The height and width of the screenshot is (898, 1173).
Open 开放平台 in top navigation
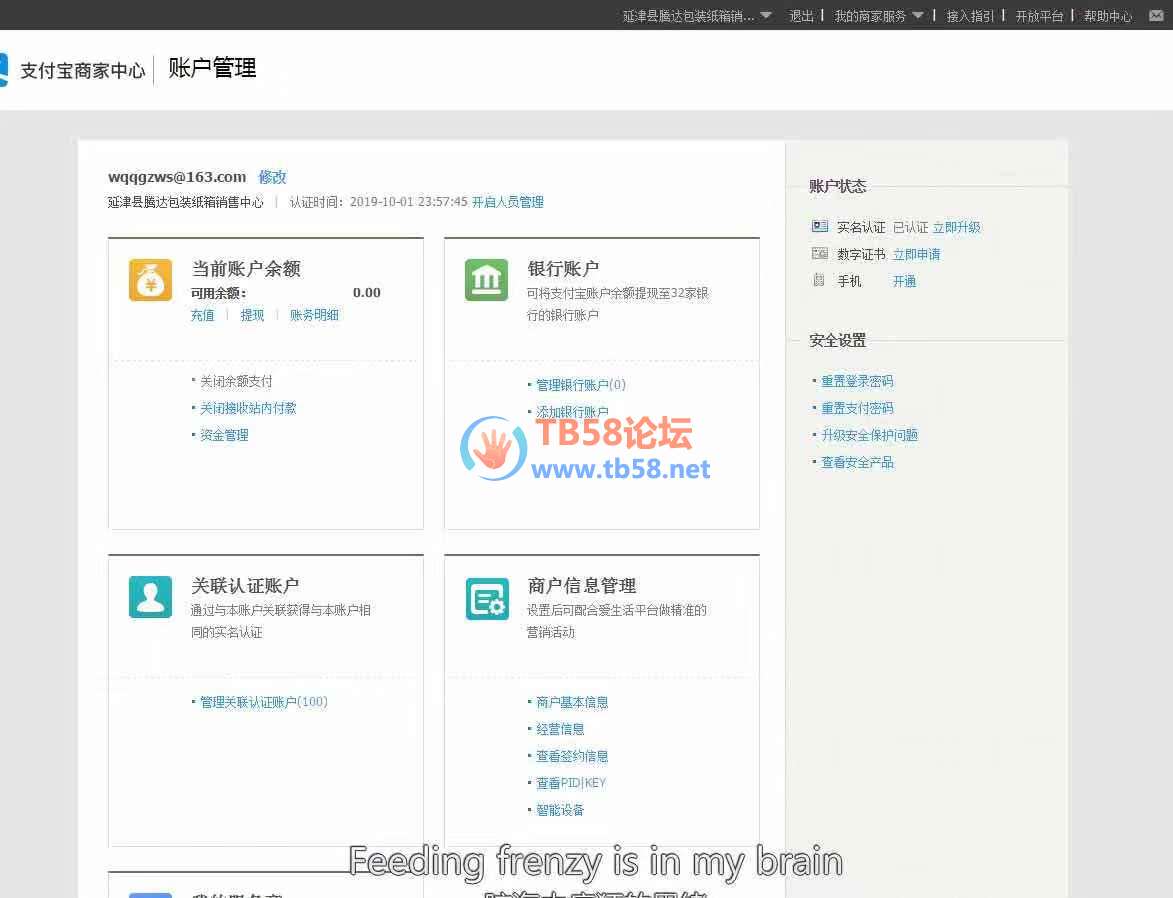pyautogui.click(x=1039, y=16)
